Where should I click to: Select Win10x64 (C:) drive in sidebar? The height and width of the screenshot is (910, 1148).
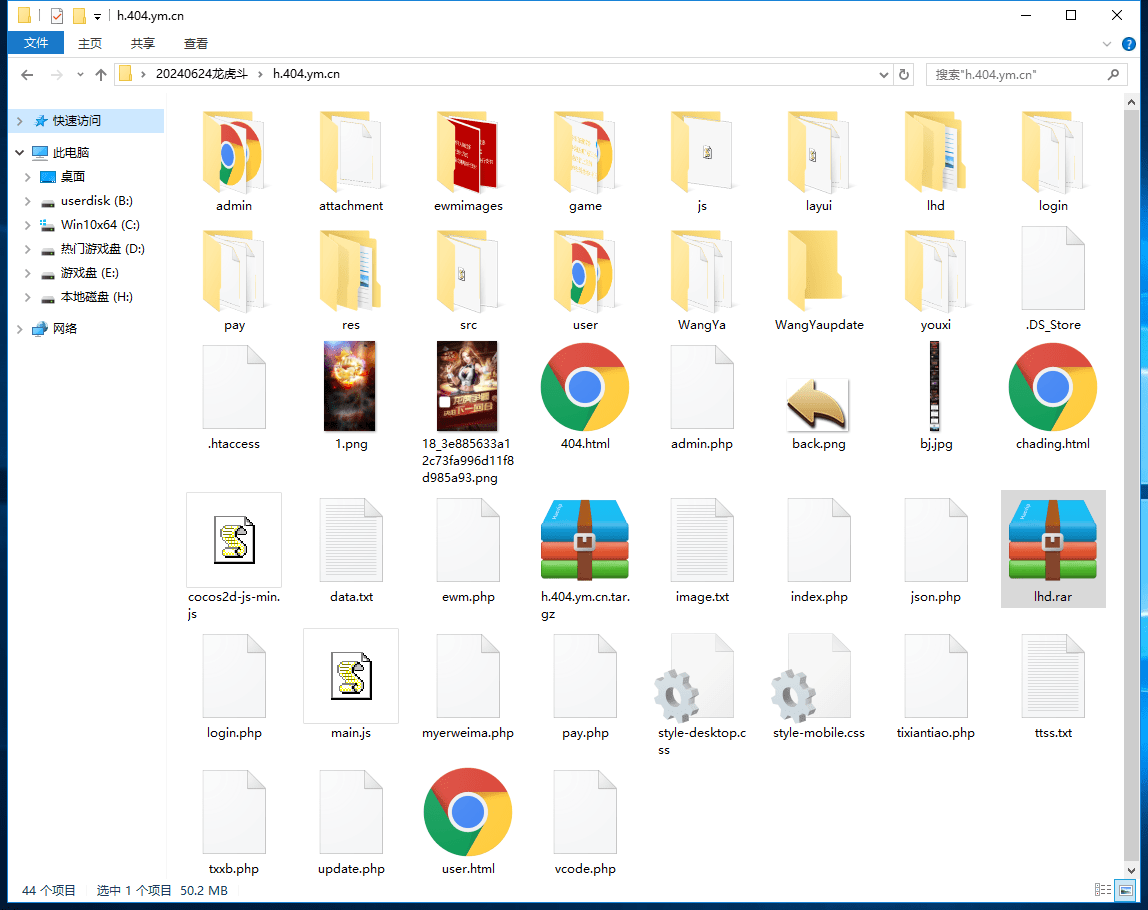click(x=100, y=225)
